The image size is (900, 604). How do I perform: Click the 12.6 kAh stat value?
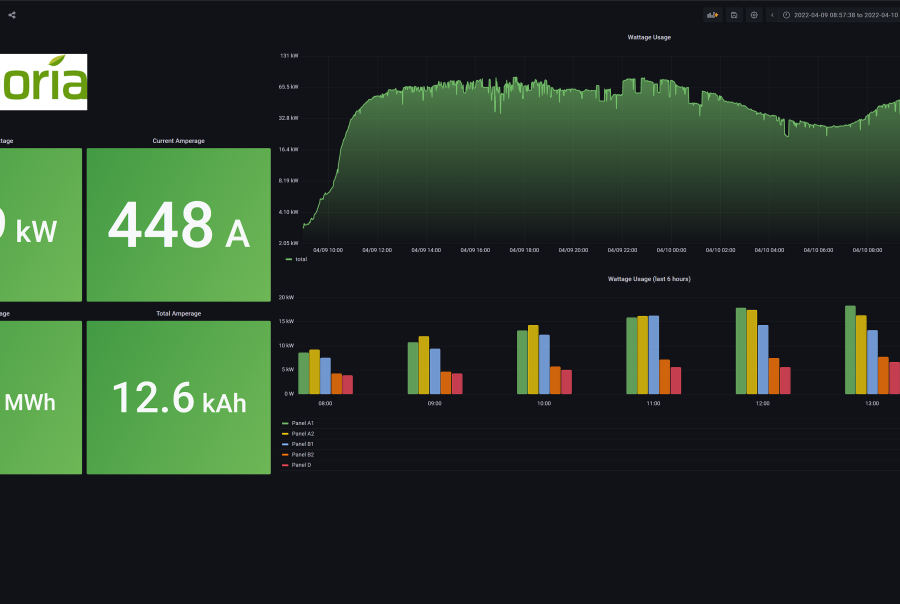178,398
